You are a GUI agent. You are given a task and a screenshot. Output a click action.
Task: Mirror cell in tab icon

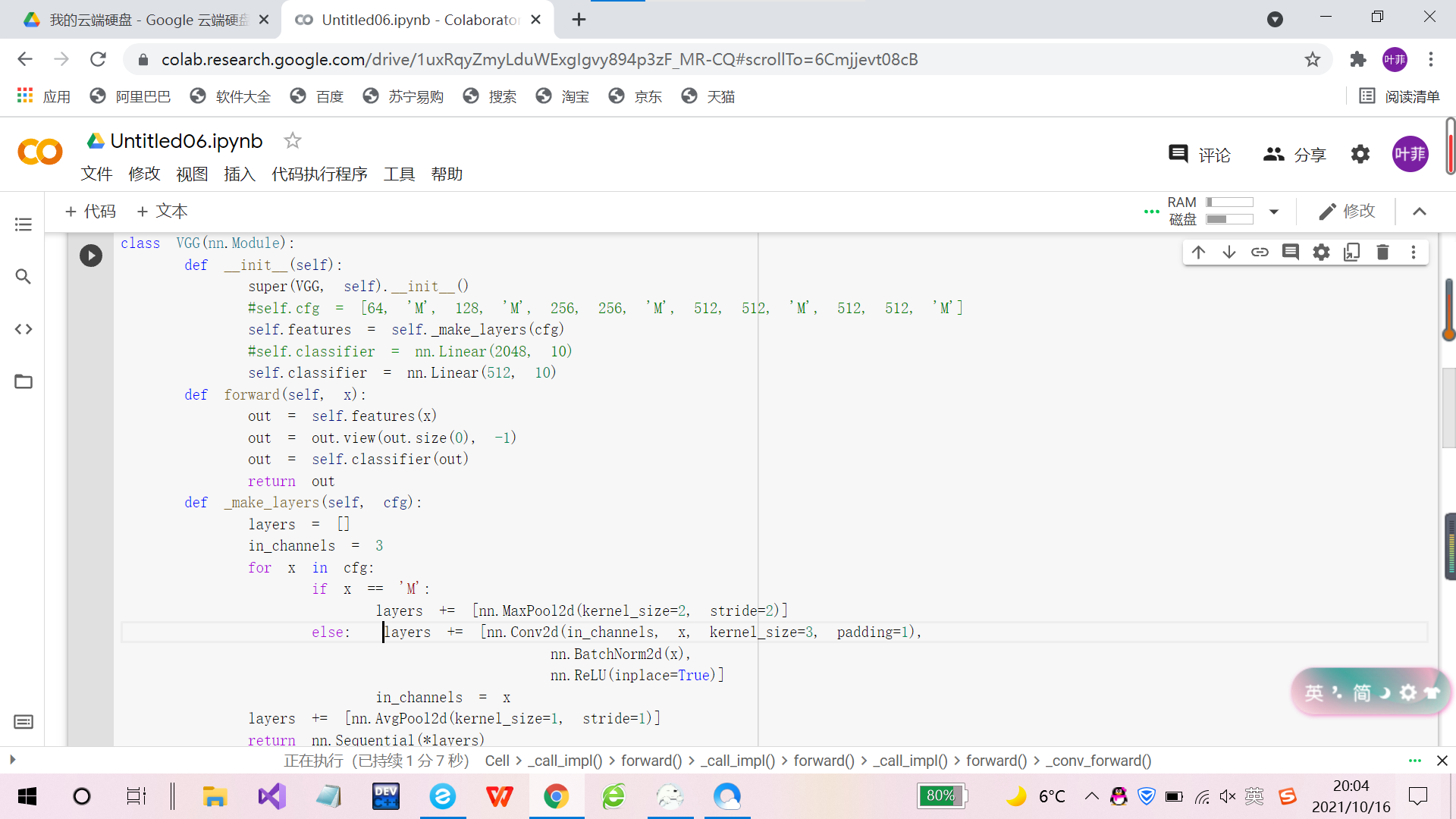click(1351, 252)
